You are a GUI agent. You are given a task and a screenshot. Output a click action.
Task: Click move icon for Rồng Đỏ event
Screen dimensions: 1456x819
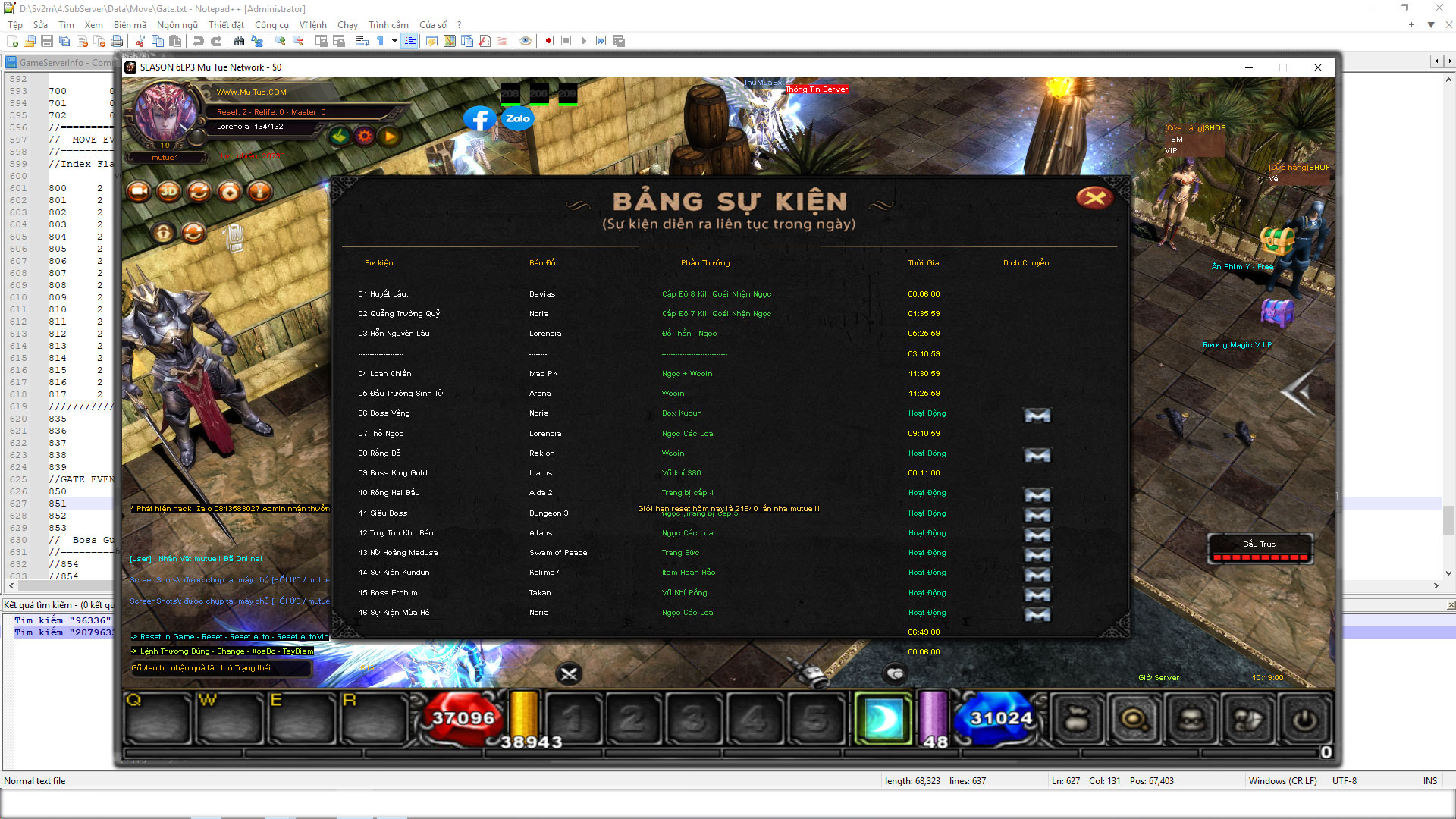1037,455
